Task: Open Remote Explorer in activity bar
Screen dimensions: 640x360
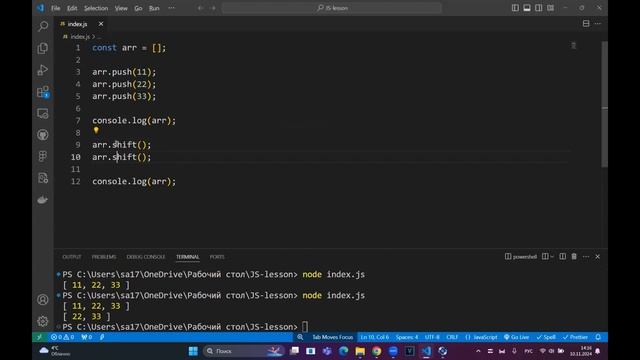Action: pyautogui.click(x=43, y=113)
